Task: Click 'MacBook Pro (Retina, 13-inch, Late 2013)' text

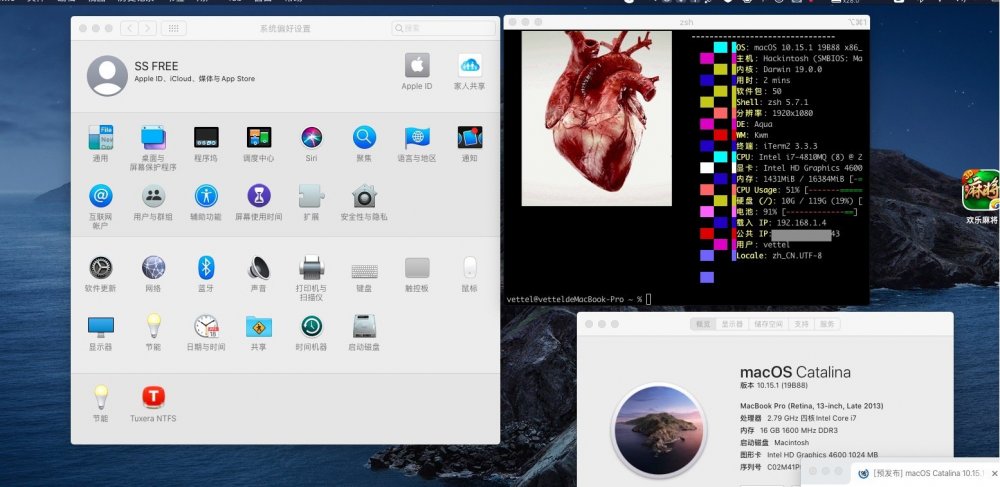Action: (x=811, y=405)
